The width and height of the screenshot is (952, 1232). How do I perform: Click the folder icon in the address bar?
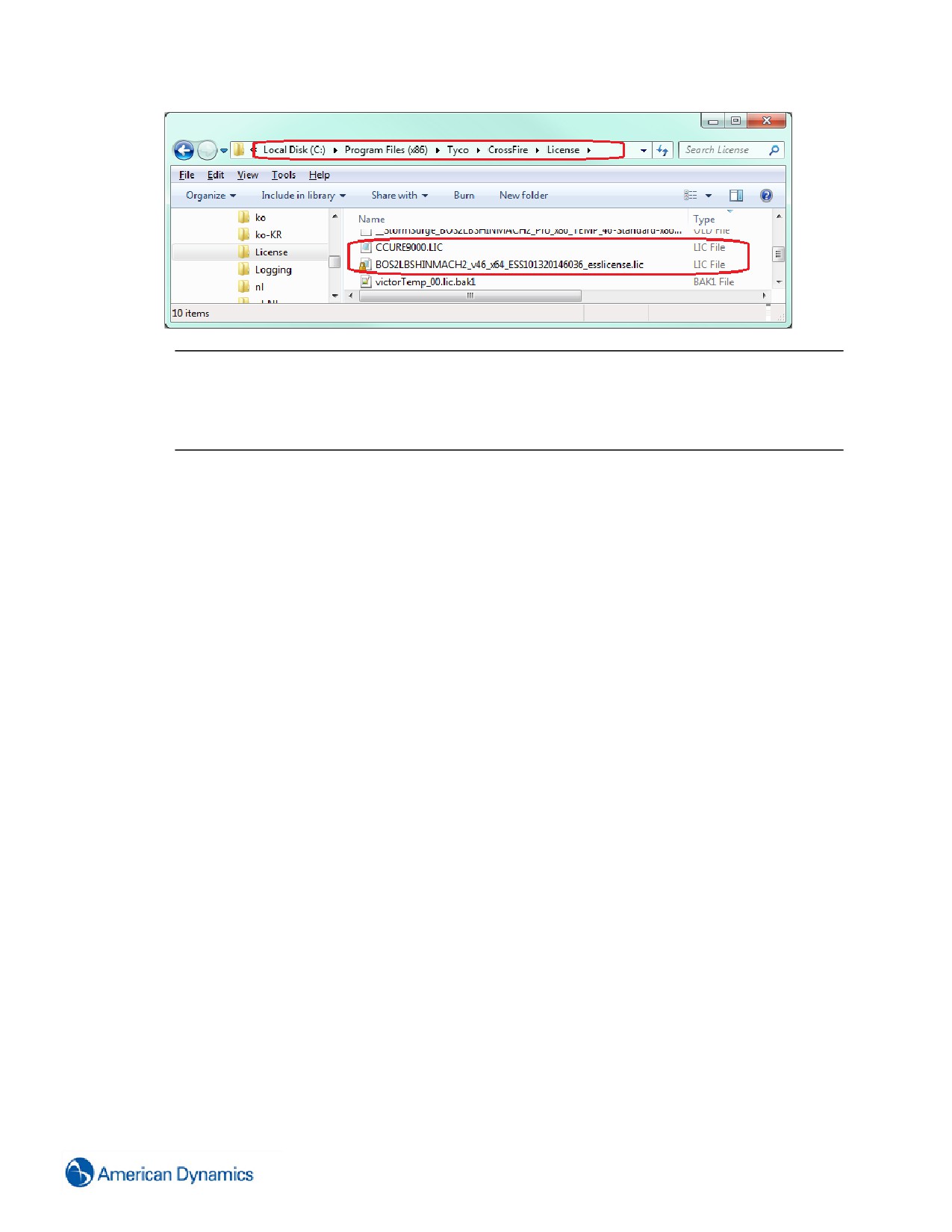tap(238, 150)
